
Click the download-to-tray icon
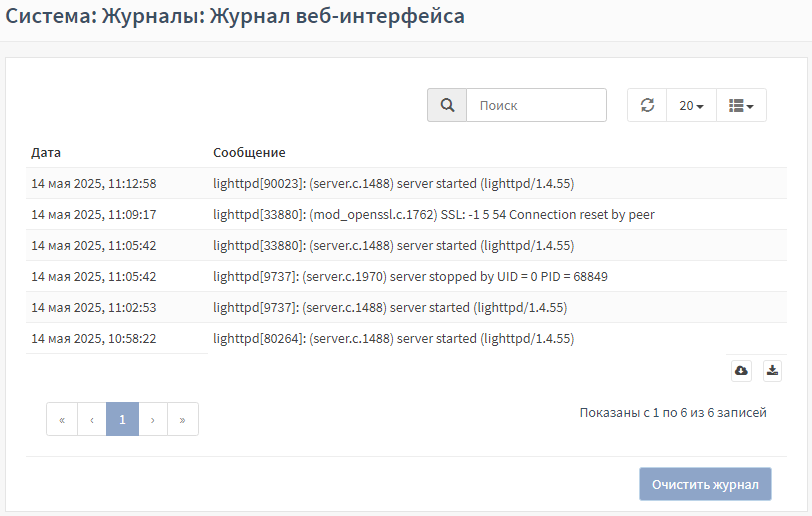(772, 370)
